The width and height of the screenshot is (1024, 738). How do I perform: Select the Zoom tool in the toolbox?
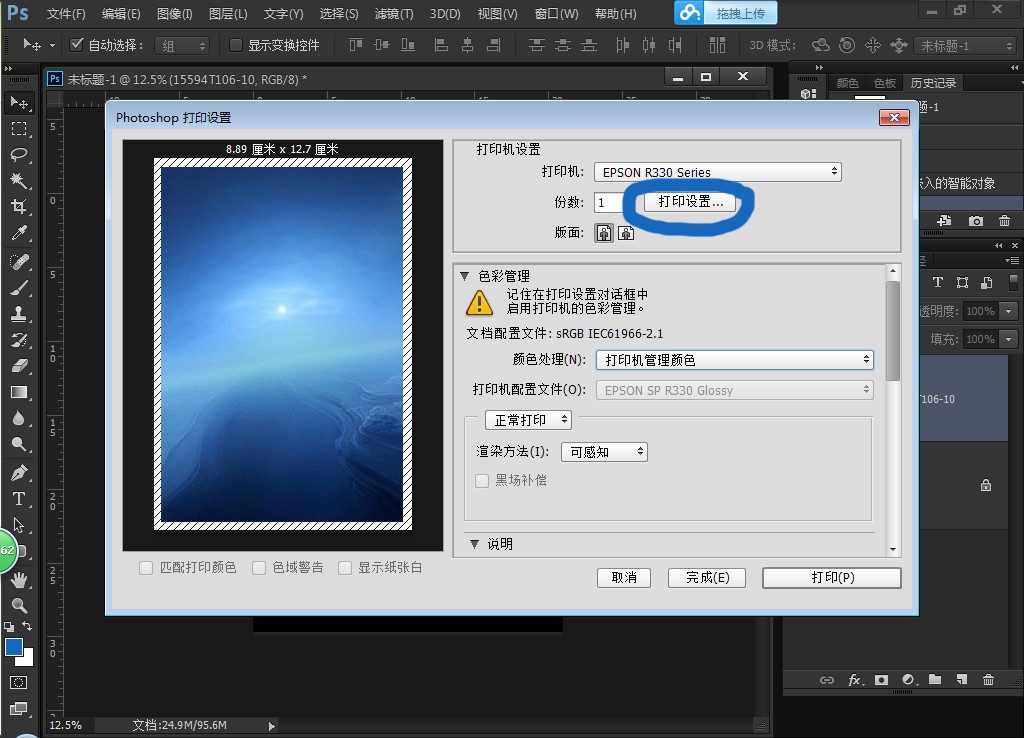[x=20, y=605]
